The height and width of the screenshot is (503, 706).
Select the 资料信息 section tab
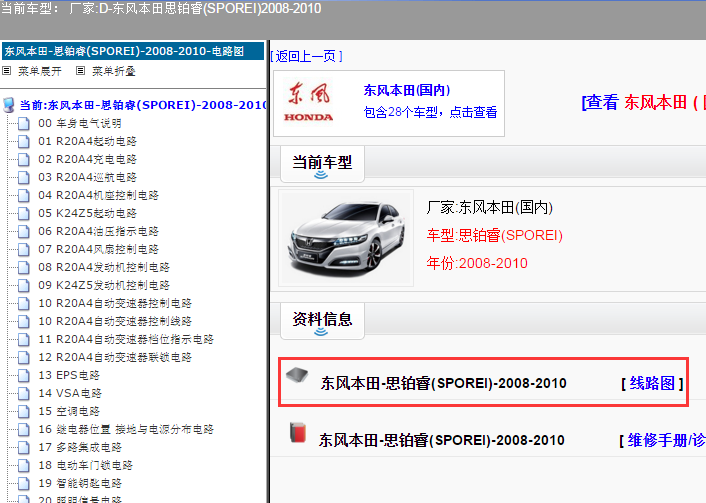click(x=322, y=321)
